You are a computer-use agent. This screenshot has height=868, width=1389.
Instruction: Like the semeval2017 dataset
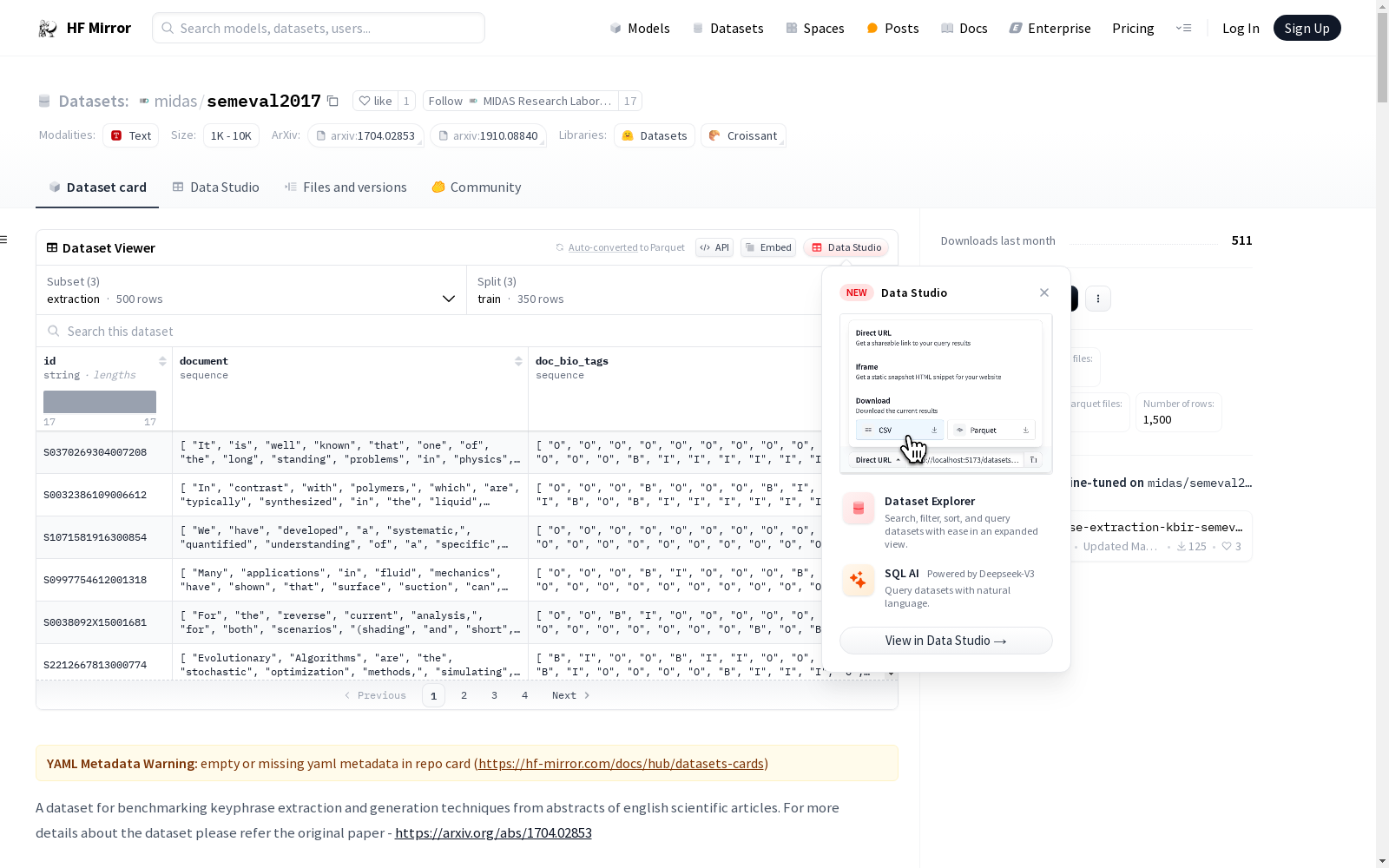click(375, 101)
